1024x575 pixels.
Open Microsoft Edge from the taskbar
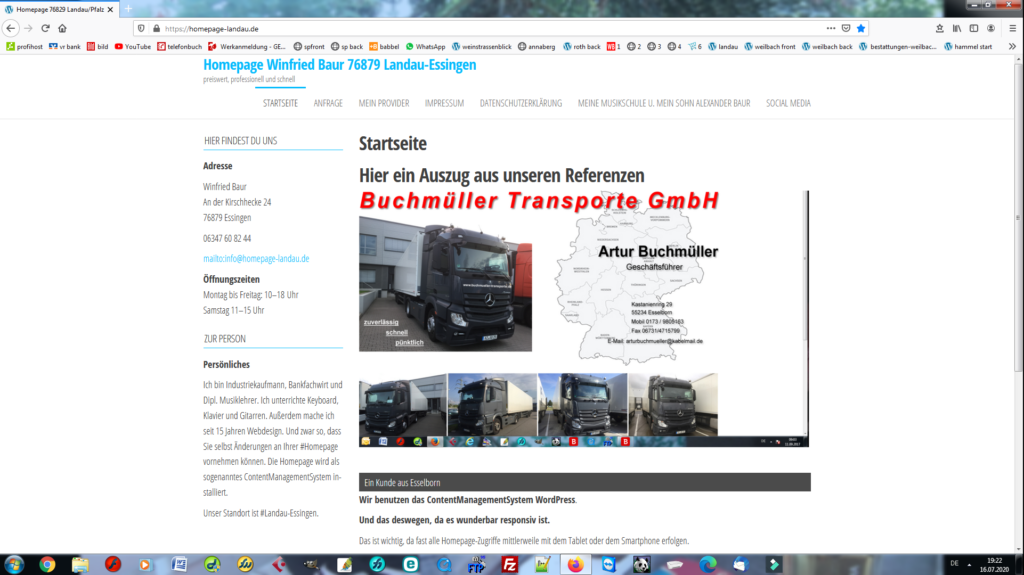[x=707, y=564]
